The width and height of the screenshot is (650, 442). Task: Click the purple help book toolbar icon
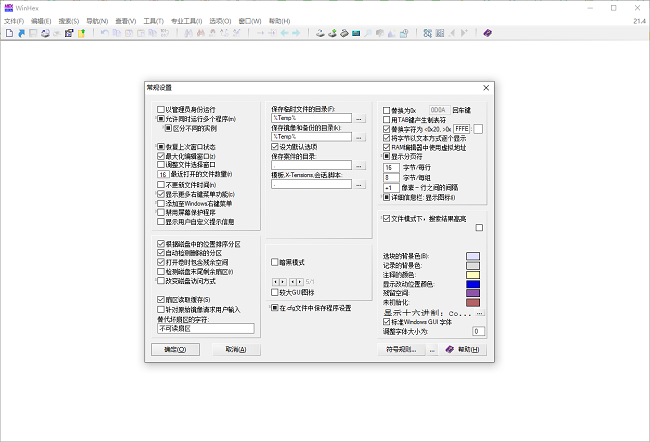point(487,33)
